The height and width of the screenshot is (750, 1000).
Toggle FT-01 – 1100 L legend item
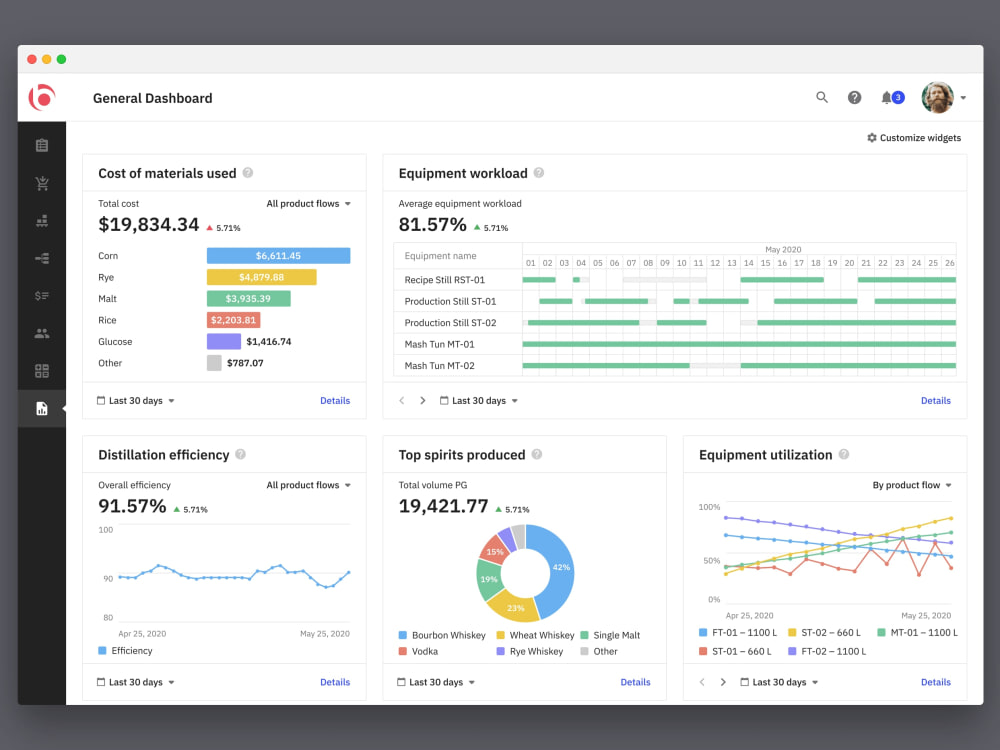coord(738,633)
